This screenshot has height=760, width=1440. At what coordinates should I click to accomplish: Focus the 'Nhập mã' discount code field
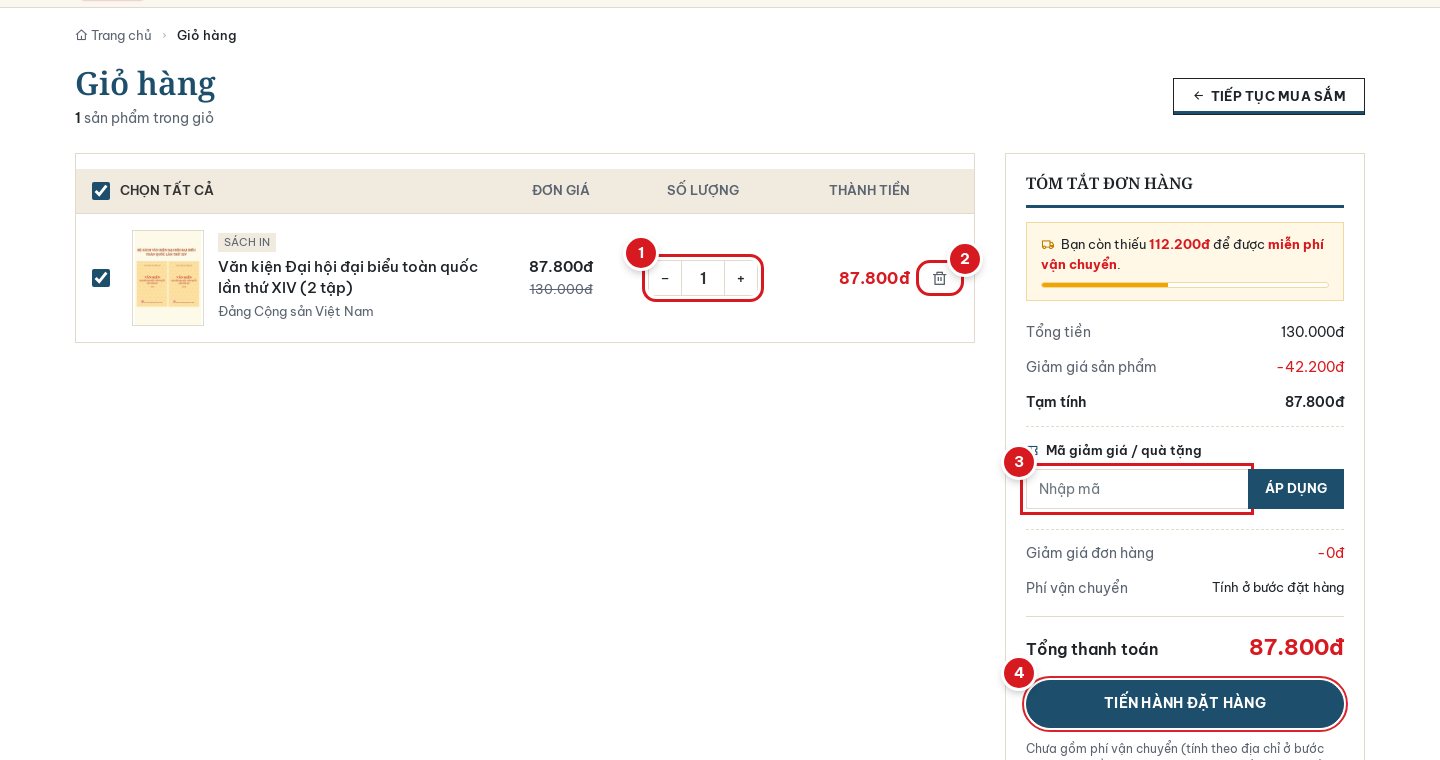(x=1137, y=489)
